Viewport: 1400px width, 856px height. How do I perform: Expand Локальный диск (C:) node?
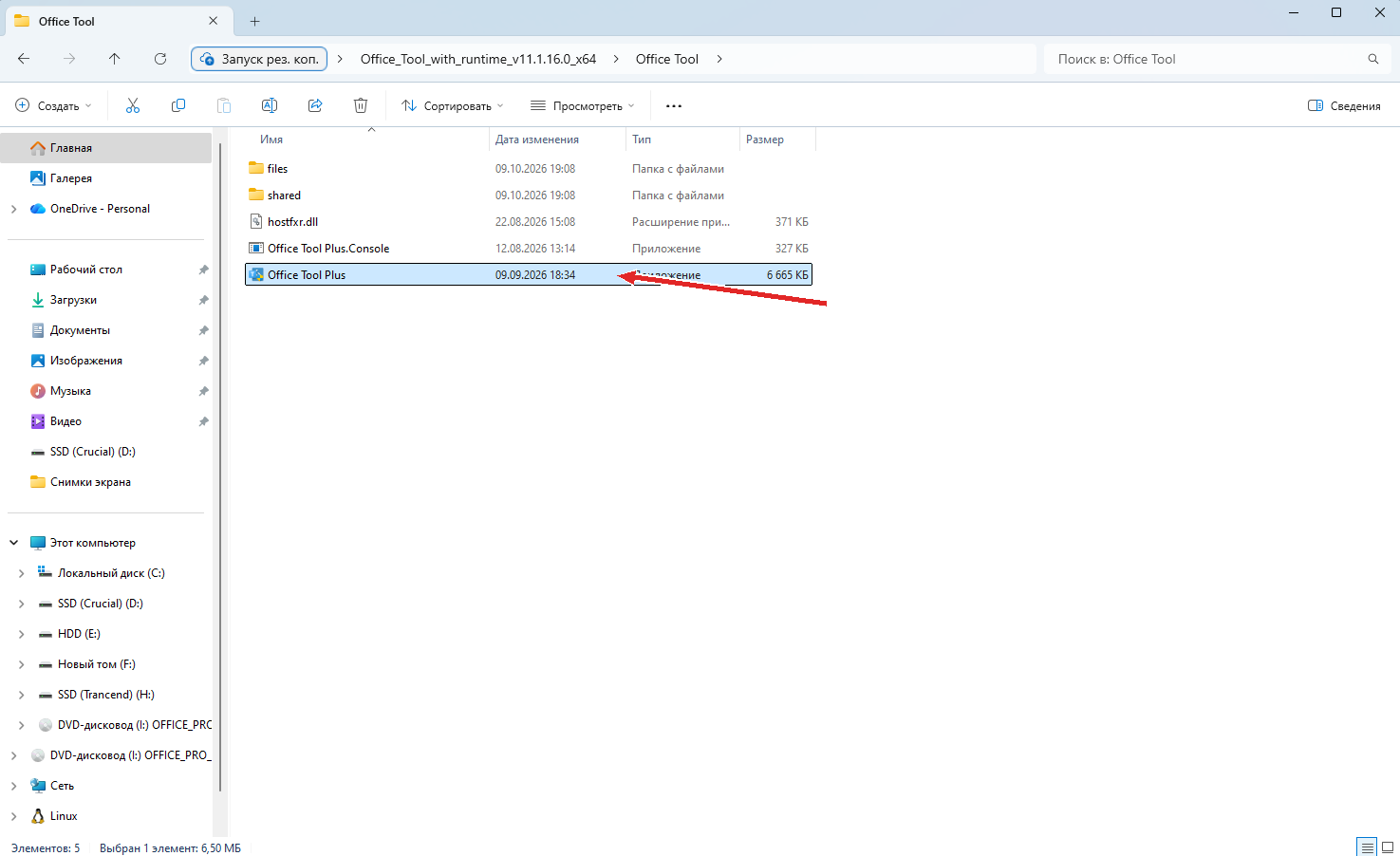pos(21,573)
